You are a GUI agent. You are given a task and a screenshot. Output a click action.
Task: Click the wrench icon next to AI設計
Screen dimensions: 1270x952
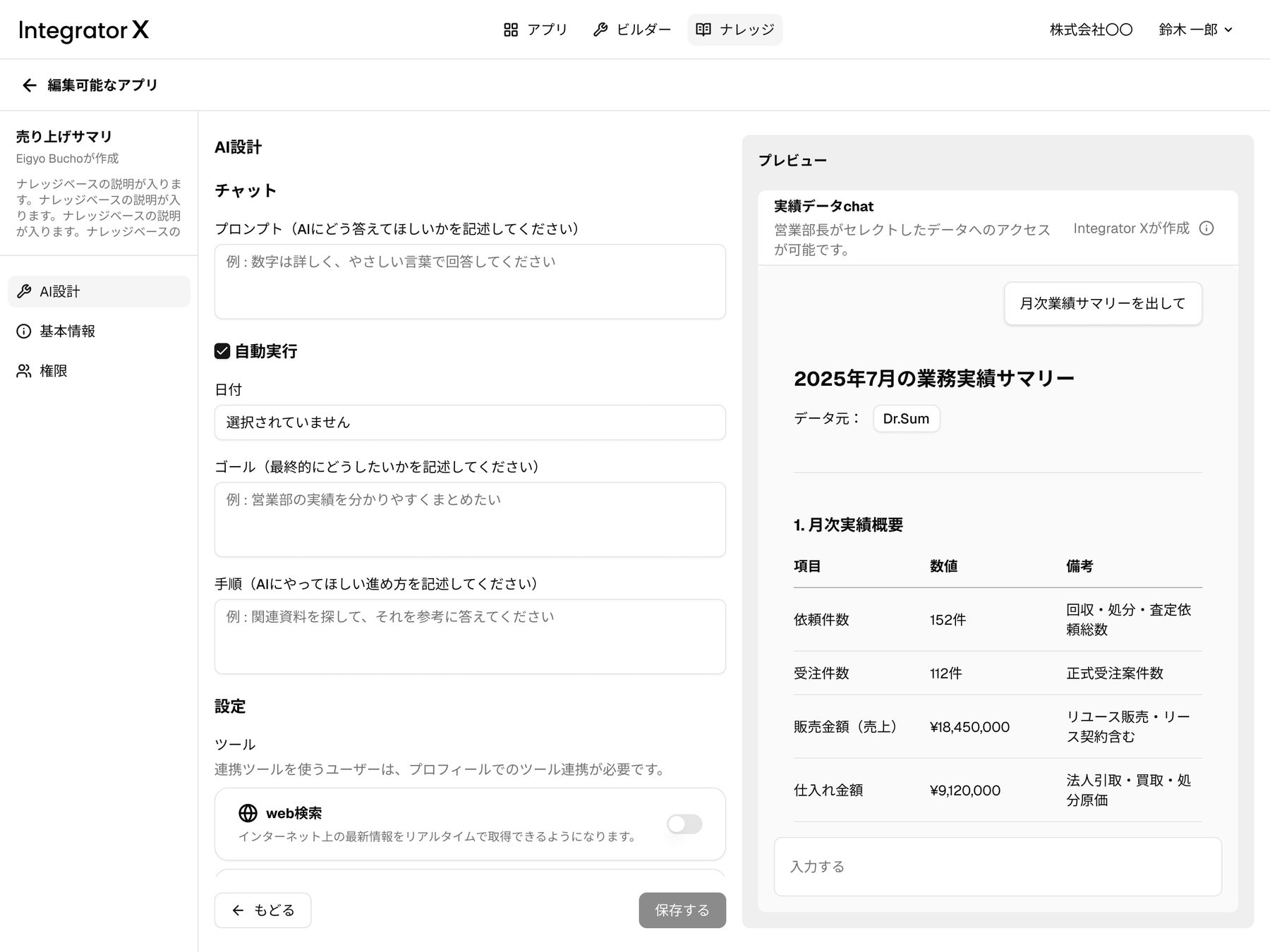point(24,291)
